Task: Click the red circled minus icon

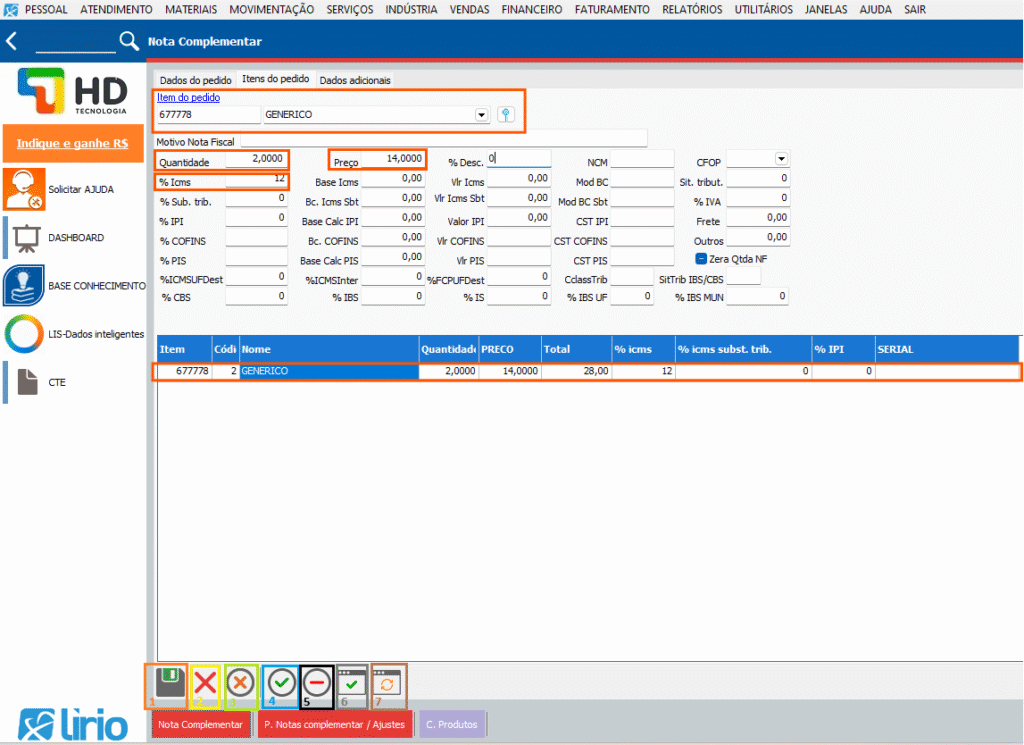Action: pyautogui.click(x=317, y=684)
